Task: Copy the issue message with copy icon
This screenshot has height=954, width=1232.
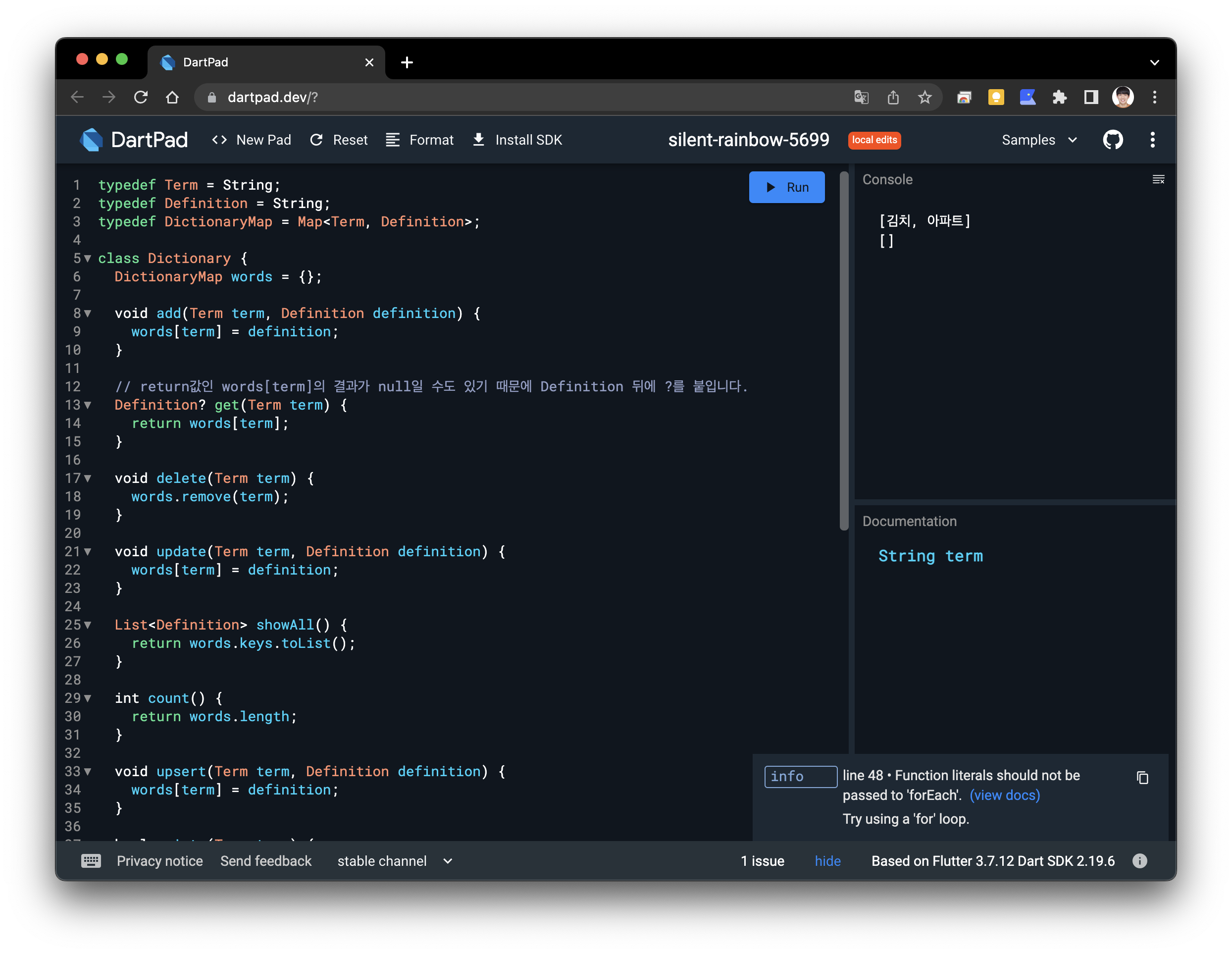Action: (1142, 778)
